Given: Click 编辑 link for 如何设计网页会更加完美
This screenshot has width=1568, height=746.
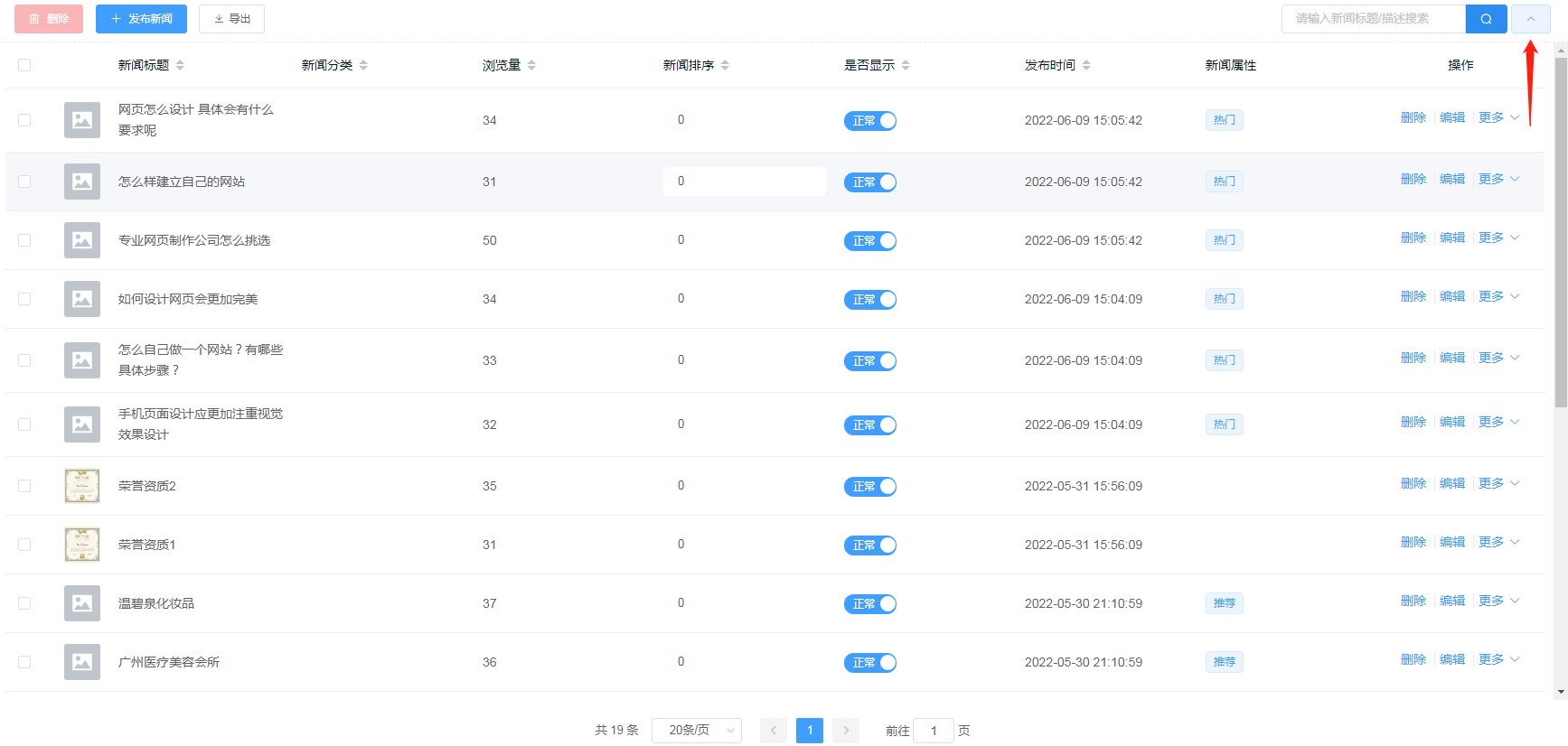Looking at the screenshot, I should click(x=1451, y=297).
